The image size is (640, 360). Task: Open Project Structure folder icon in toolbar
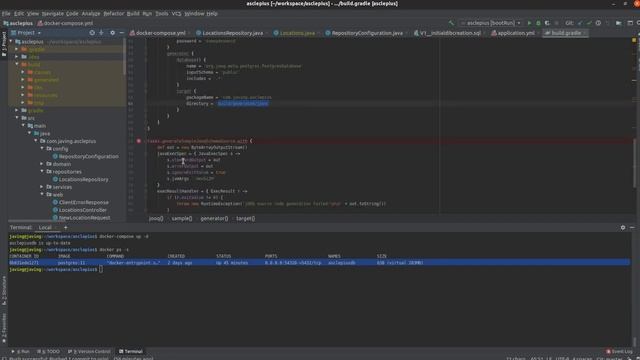point(619,23)
